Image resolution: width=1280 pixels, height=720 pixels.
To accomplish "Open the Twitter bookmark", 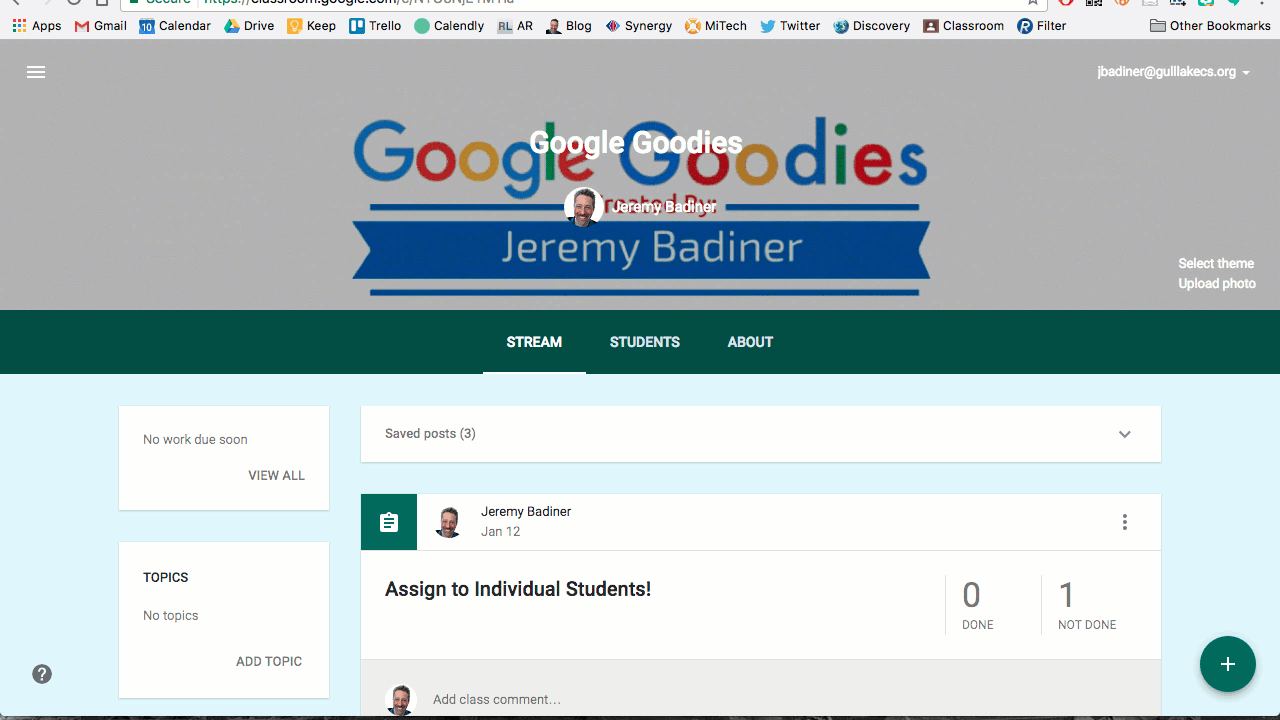I will pos(790,26).
